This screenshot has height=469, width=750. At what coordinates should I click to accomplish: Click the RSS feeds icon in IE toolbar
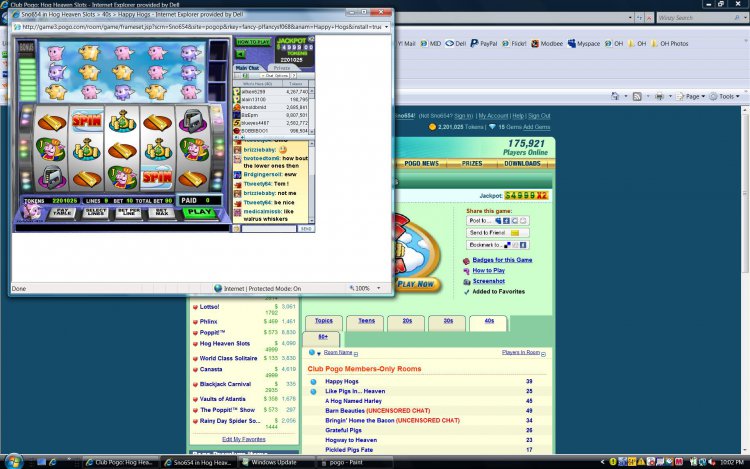[x=637, y=96]
